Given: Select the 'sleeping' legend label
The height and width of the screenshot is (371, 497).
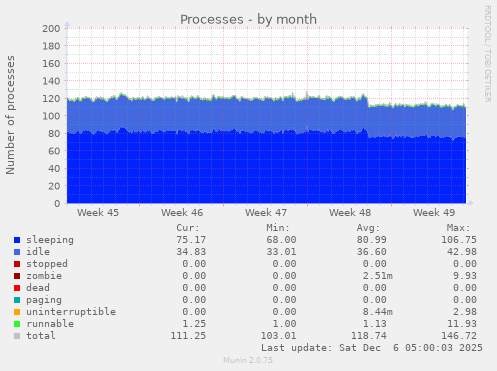Looking at the screenshot, I should [50, 240].
